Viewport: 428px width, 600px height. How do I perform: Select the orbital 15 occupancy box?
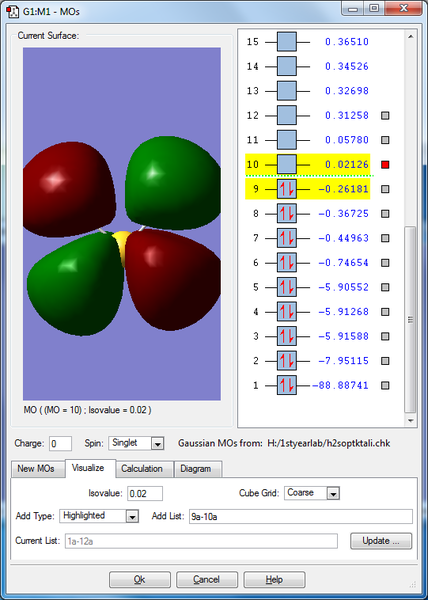287,42
